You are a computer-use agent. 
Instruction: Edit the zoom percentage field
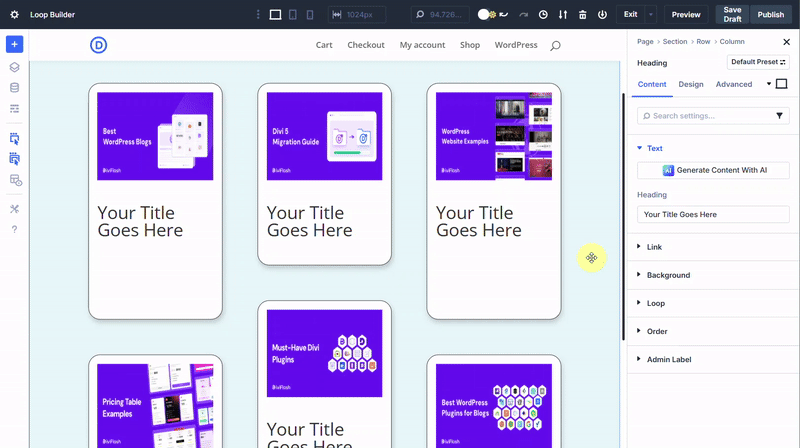coord(443,14)
